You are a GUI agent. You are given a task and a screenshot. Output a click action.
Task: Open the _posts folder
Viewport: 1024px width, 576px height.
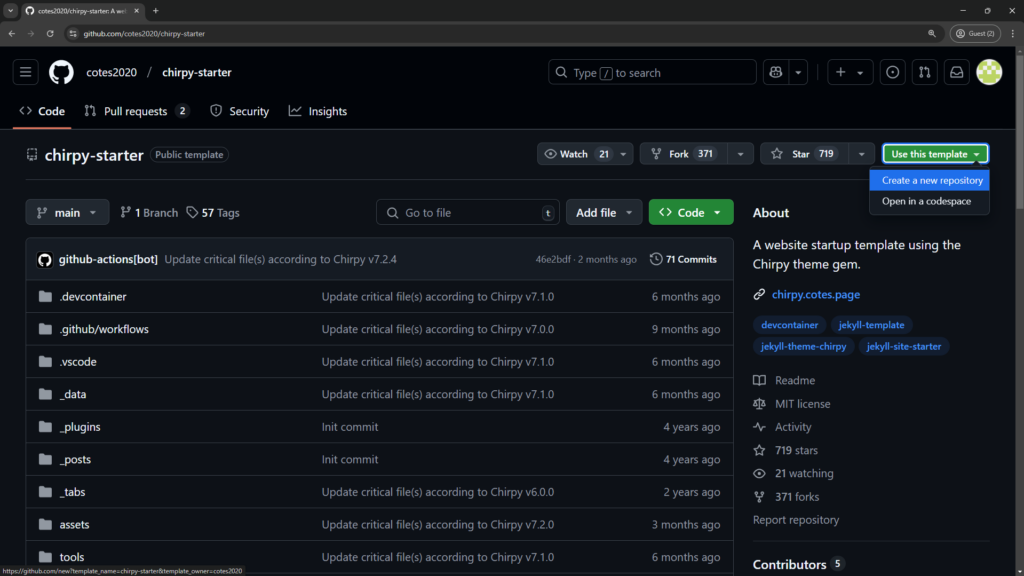[x=75, y=460]
